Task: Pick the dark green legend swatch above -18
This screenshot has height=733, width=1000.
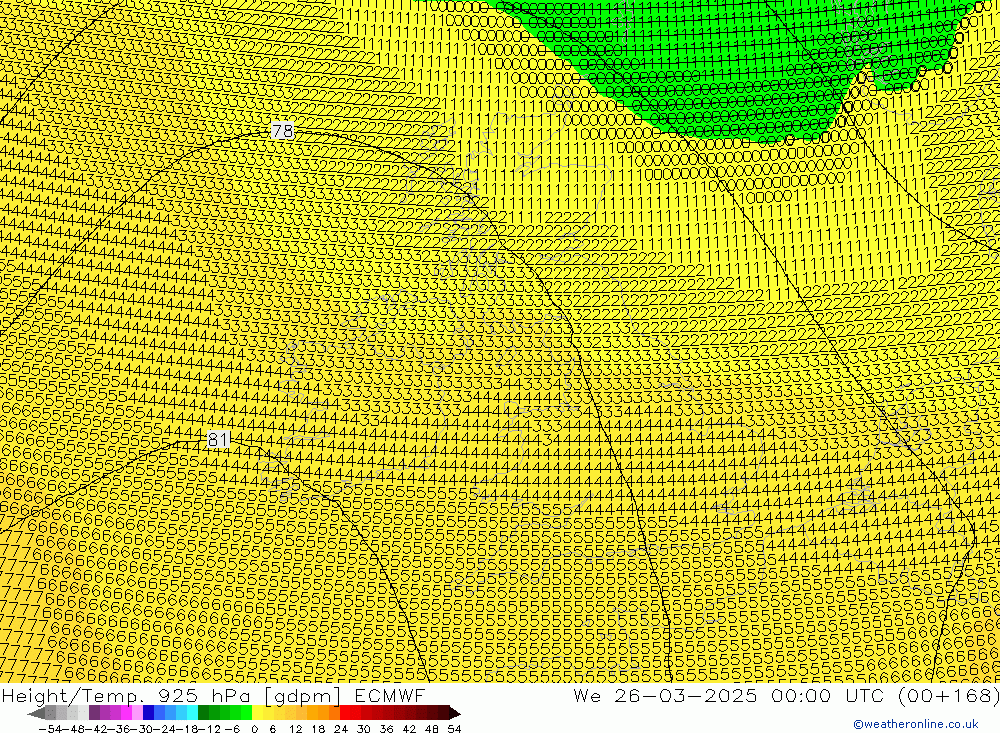Action: pos(203,714)
